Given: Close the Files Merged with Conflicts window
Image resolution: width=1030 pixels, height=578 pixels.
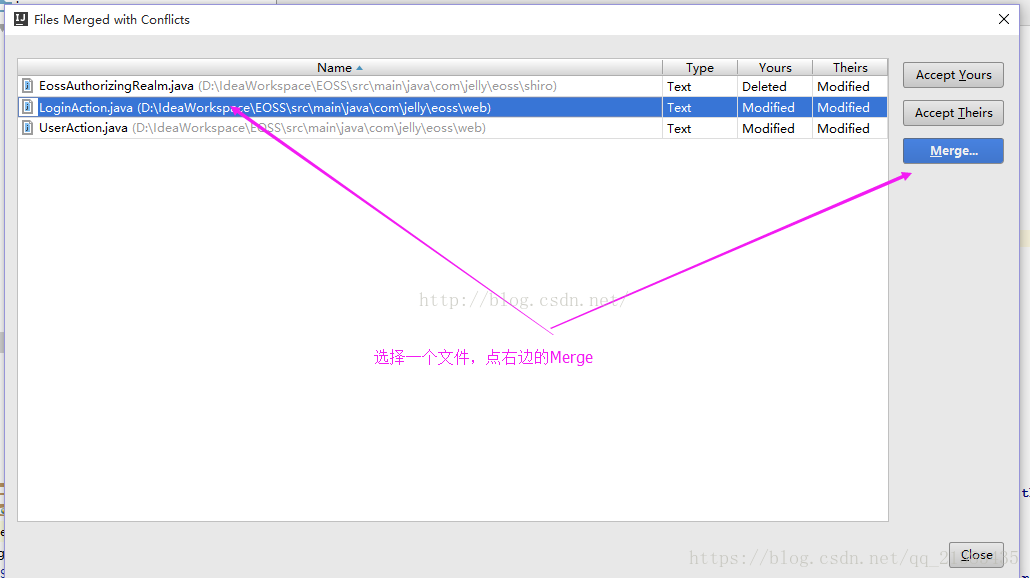Looking at the screenshot, I should pos(1004,19).
